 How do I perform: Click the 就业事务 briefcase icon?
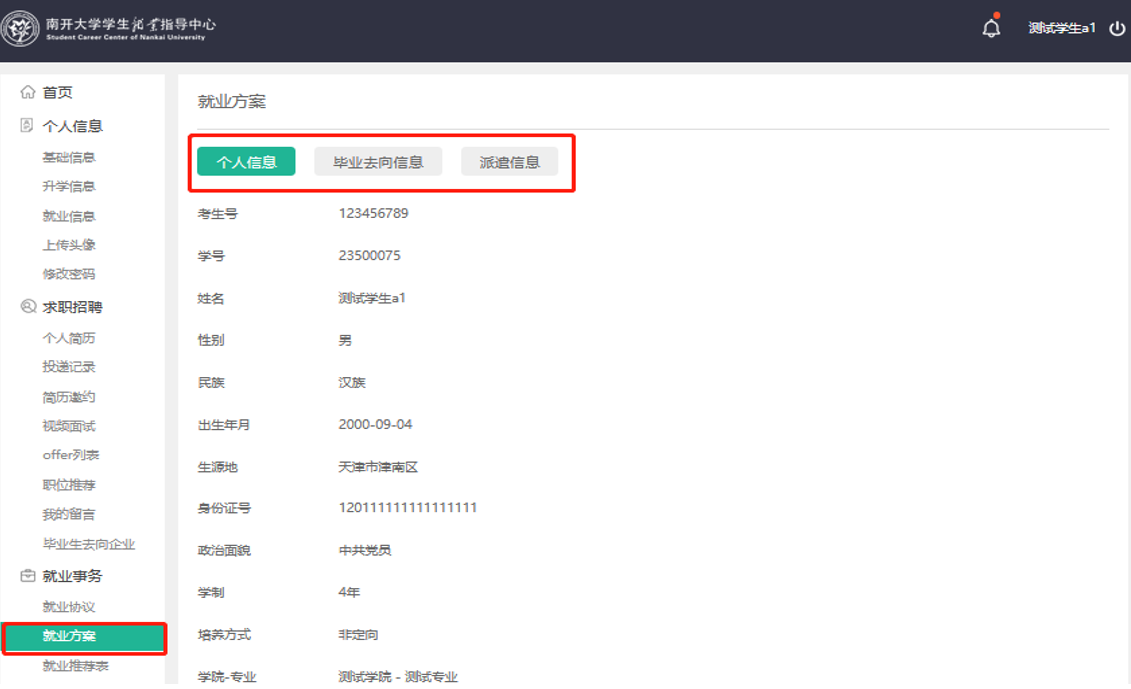click(28, 576)
